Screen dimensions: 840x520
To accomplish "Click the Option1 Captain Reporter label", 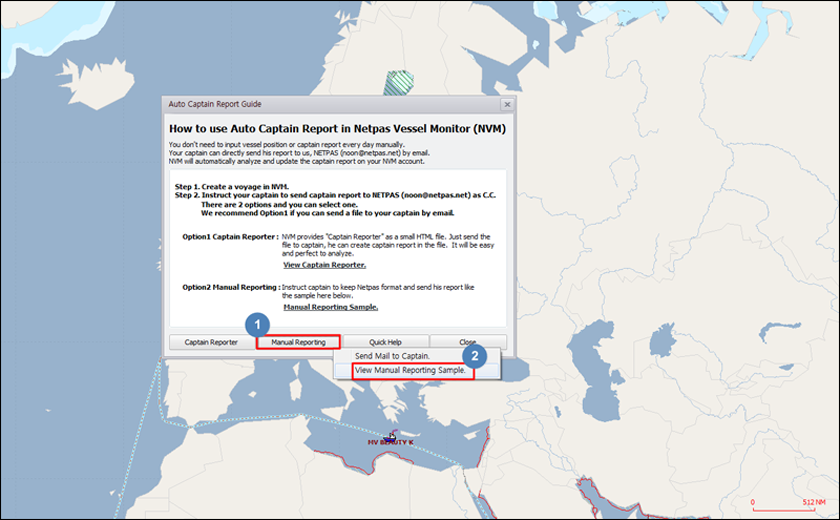I will [230, 237].
